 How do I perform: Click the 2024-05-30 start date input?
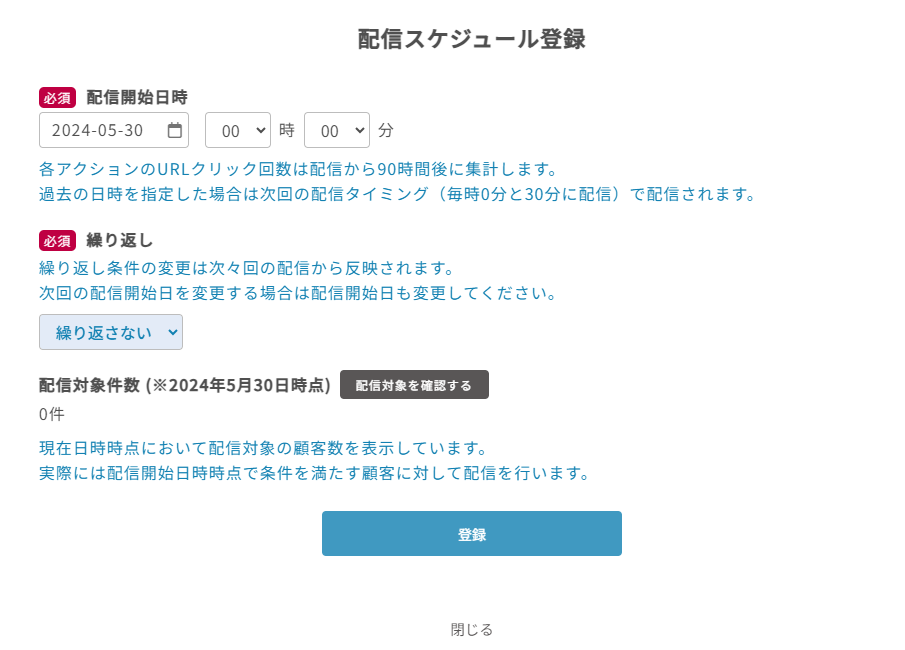[100, 130]
